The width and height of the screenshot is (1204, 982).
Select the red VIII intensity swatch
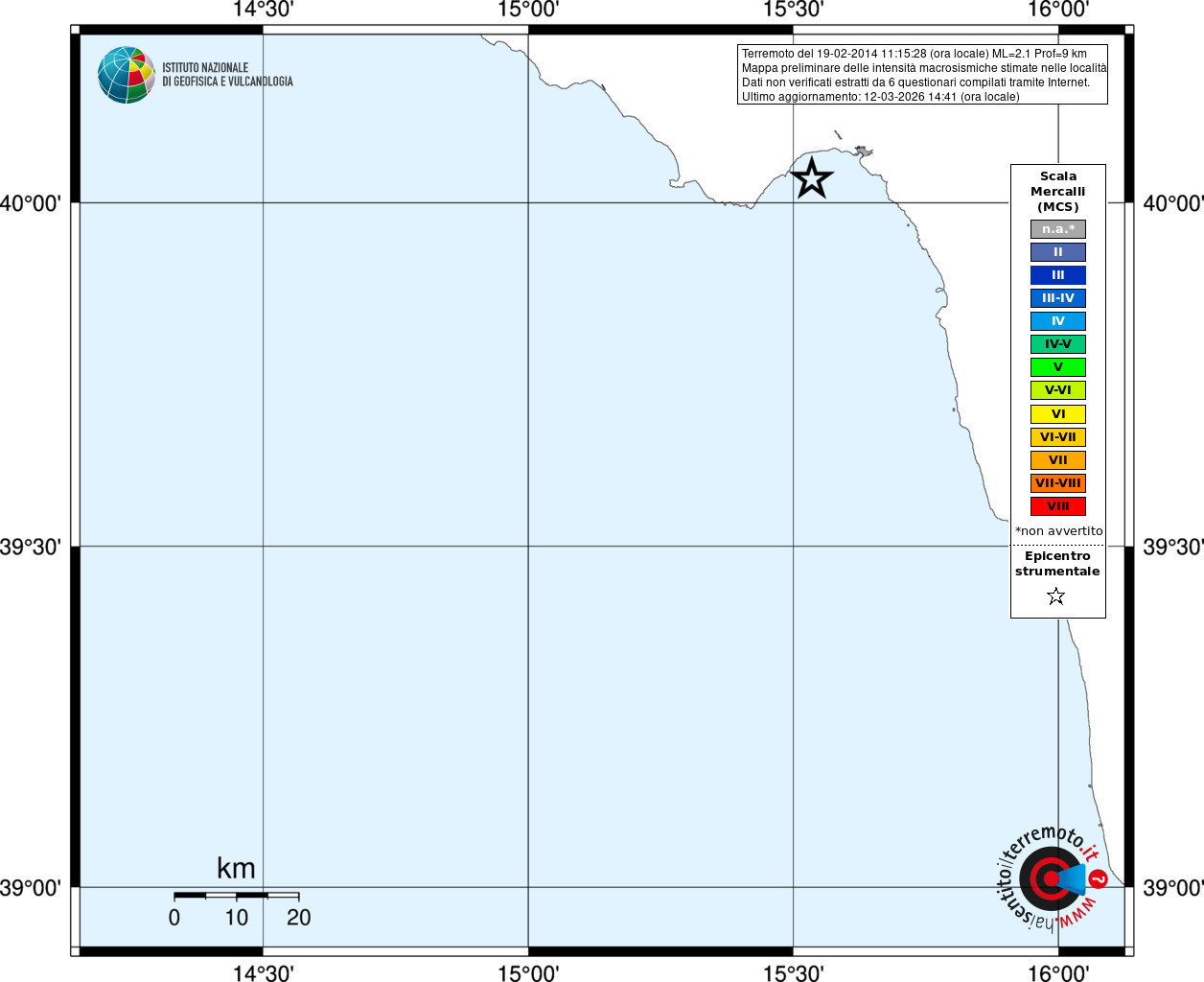click(x=1058, y=506)
